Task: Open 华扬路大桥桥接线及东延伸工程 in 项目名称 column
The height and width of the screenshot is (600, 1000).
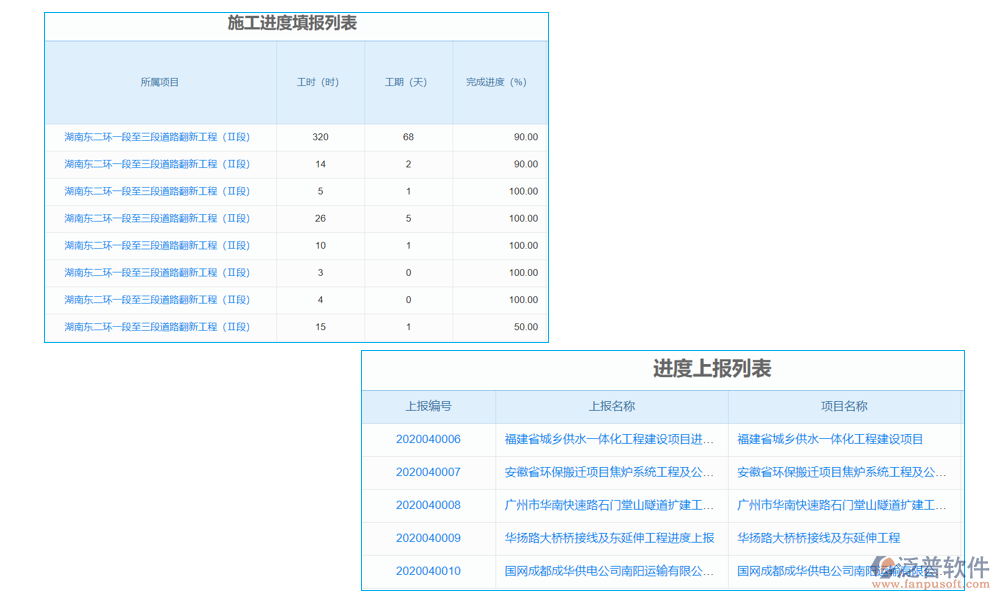Action: (x=818, y=538)
